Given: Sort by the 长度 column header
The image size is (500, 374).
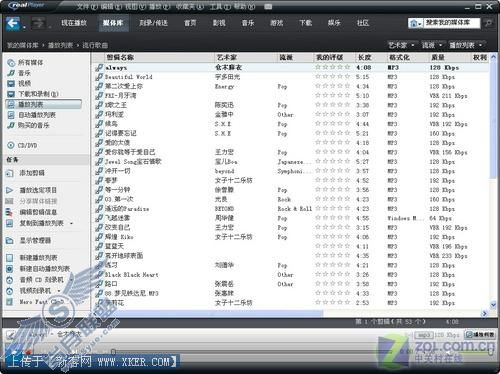Looking at the screenshot, I should point(370,57).
